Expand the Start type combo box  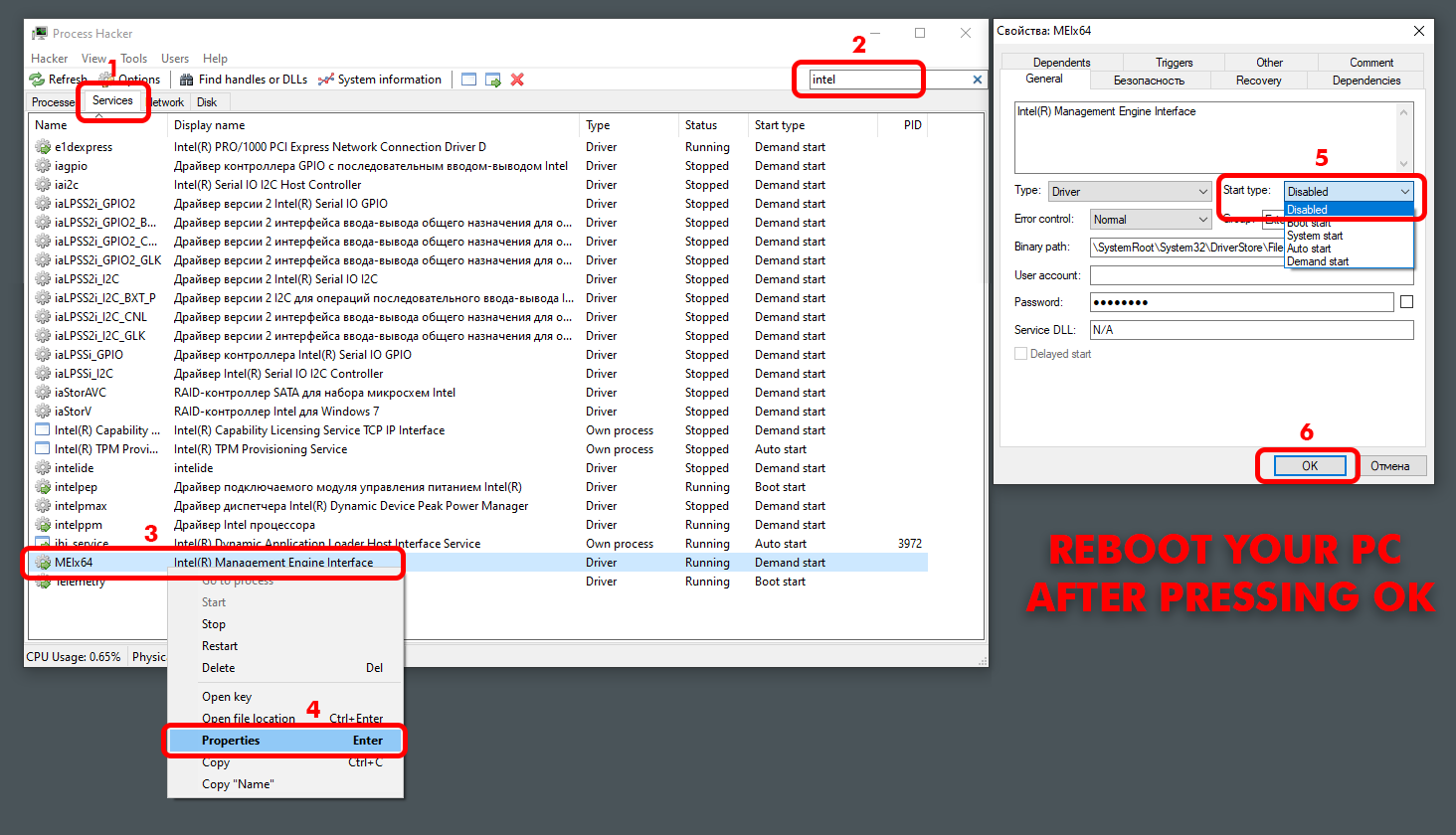coord(1349,192)
